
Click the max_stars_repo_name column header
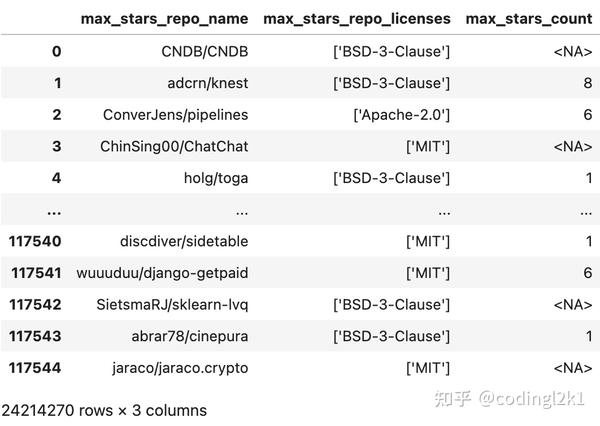(x=164, y=19)
